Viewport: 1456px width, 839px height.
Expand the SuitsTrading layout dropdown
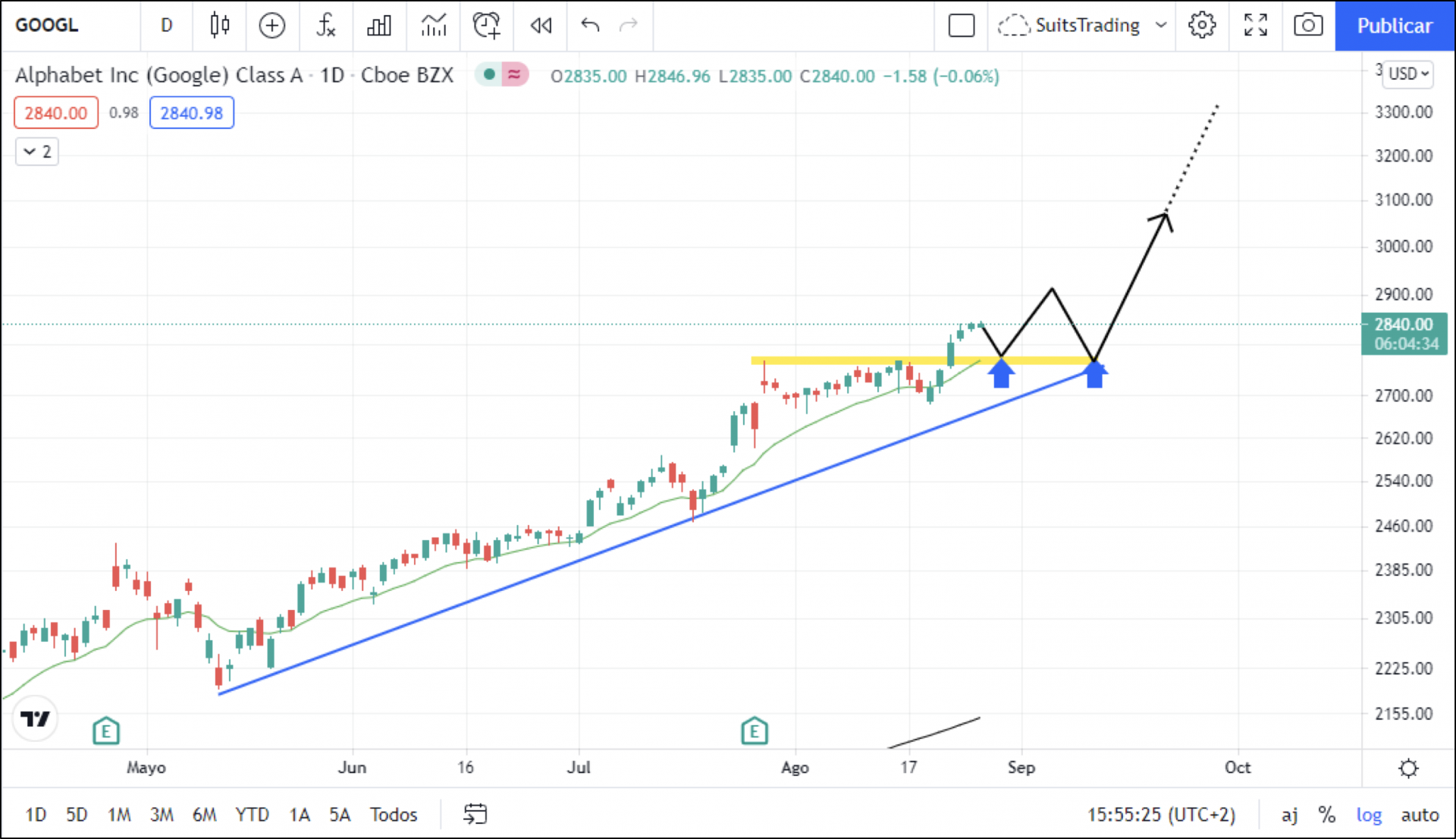1160,25
